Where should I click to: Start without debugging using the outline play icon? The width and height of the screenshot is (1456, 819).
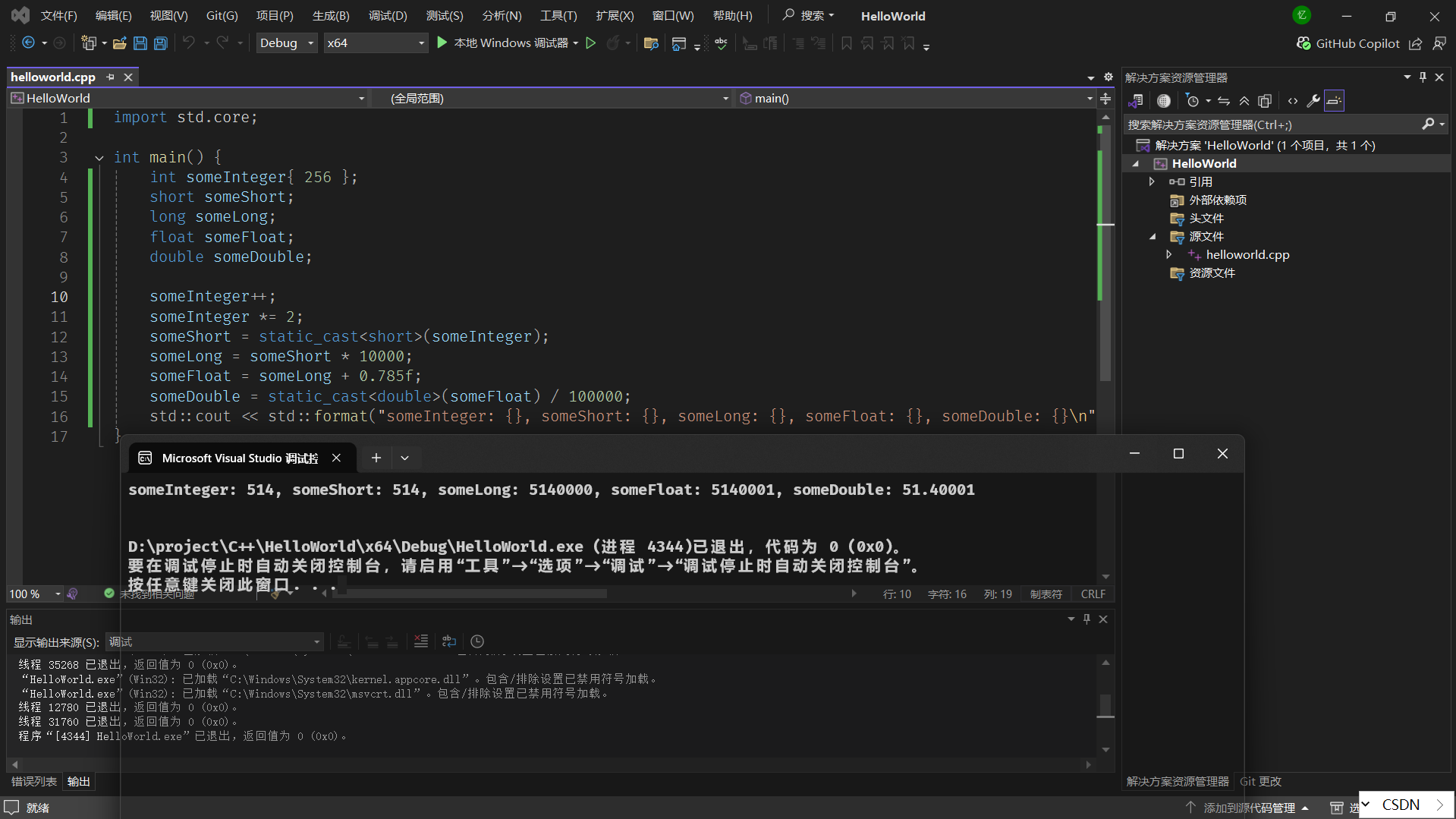pos(591,43)
